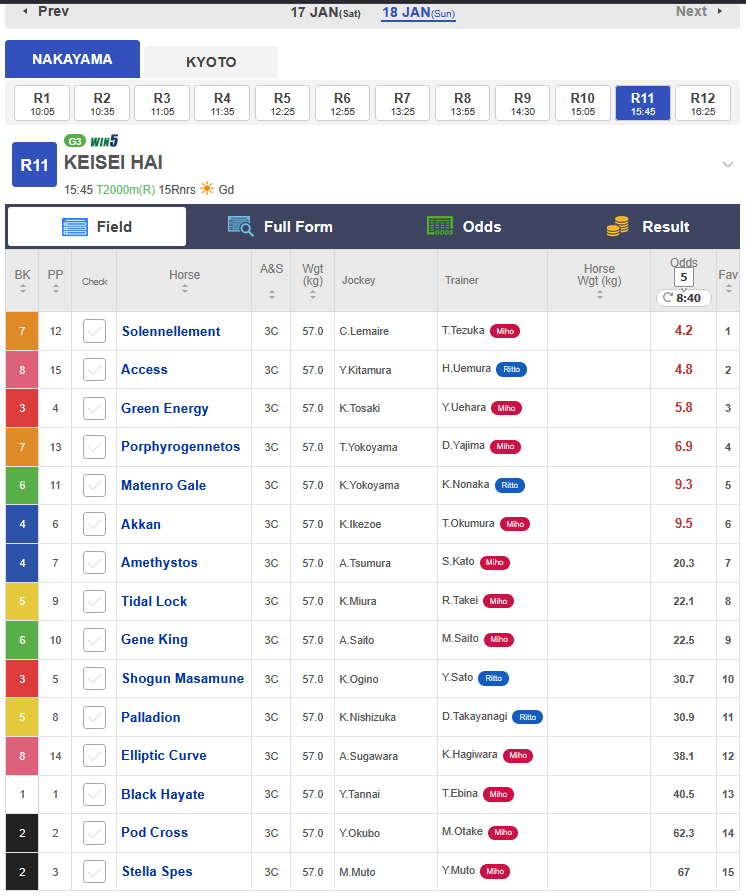Expand the Keisei Hai race details chevron
746x896 pixels.
click(x=727, y=165)
